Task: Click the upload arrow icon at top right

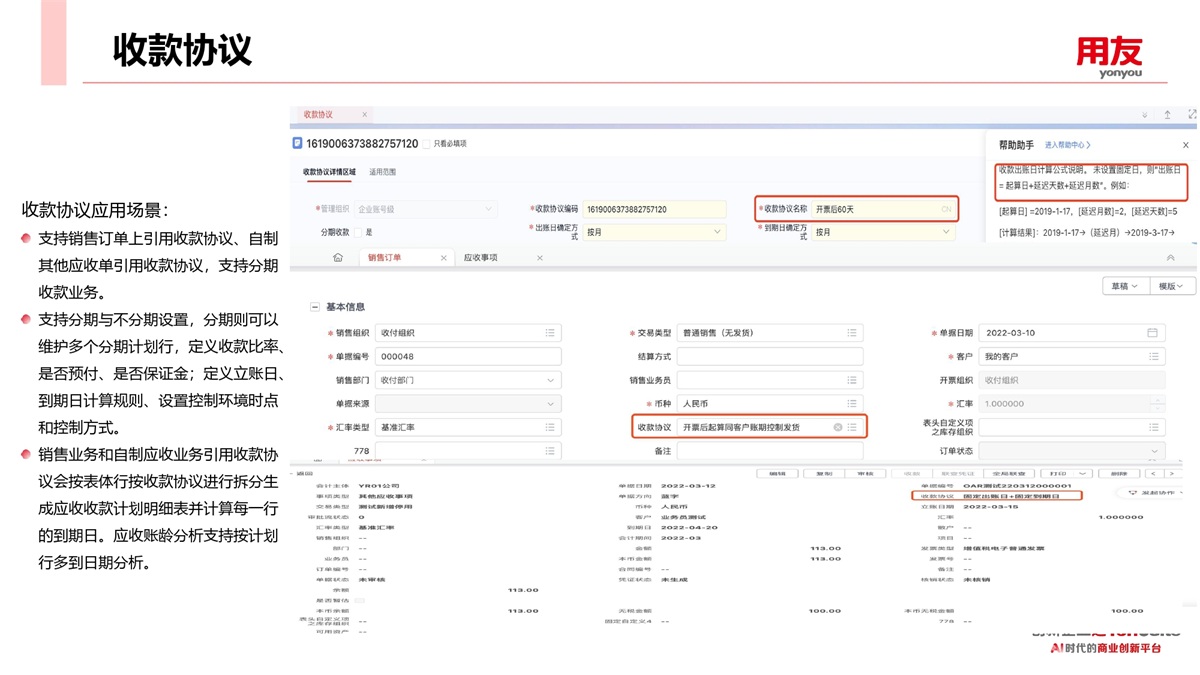Action: (x=1167, y=115)
